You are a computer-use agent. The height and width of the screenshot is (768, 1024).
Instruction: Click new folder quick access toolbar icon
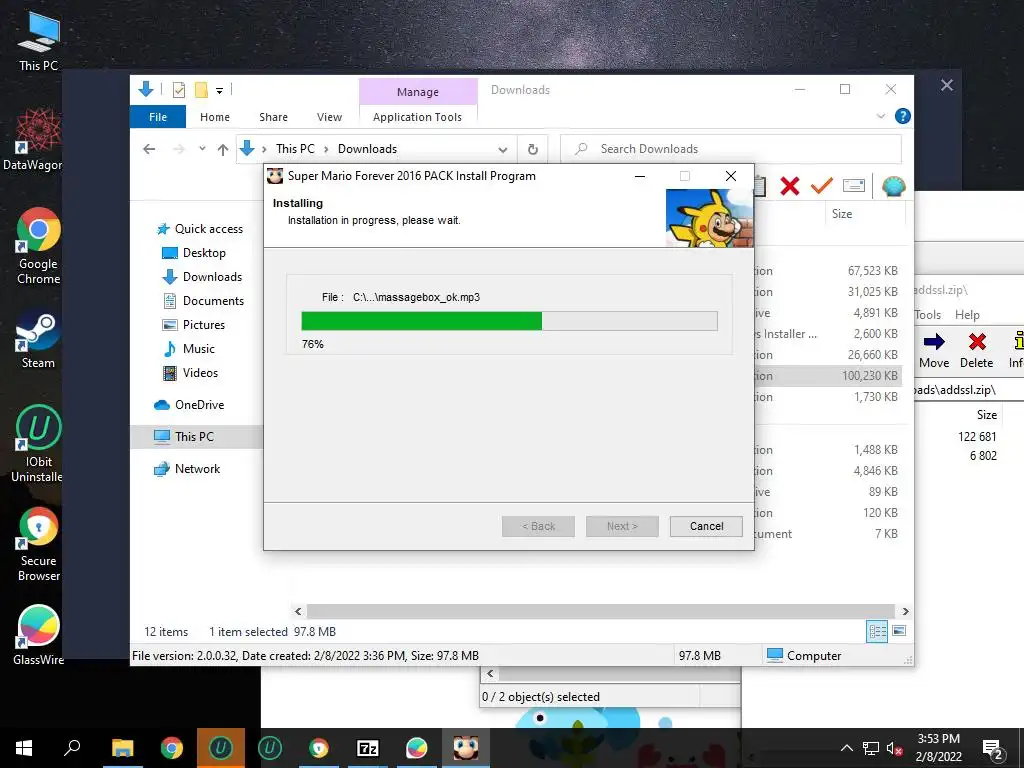[x=201, y=90]
